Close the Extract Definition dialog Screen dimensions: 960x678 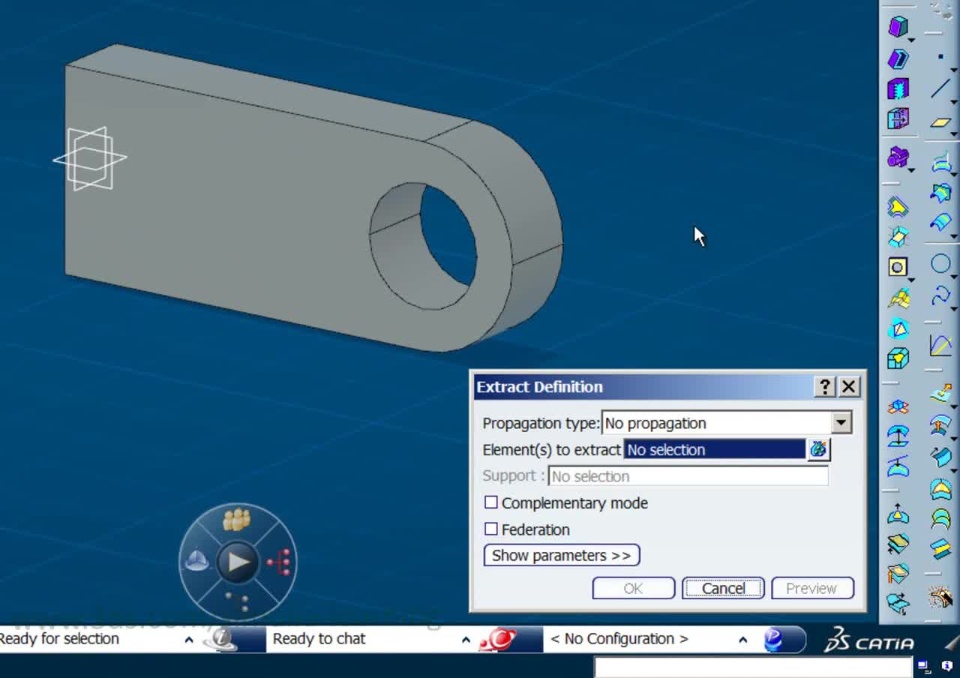click(849, 386)
